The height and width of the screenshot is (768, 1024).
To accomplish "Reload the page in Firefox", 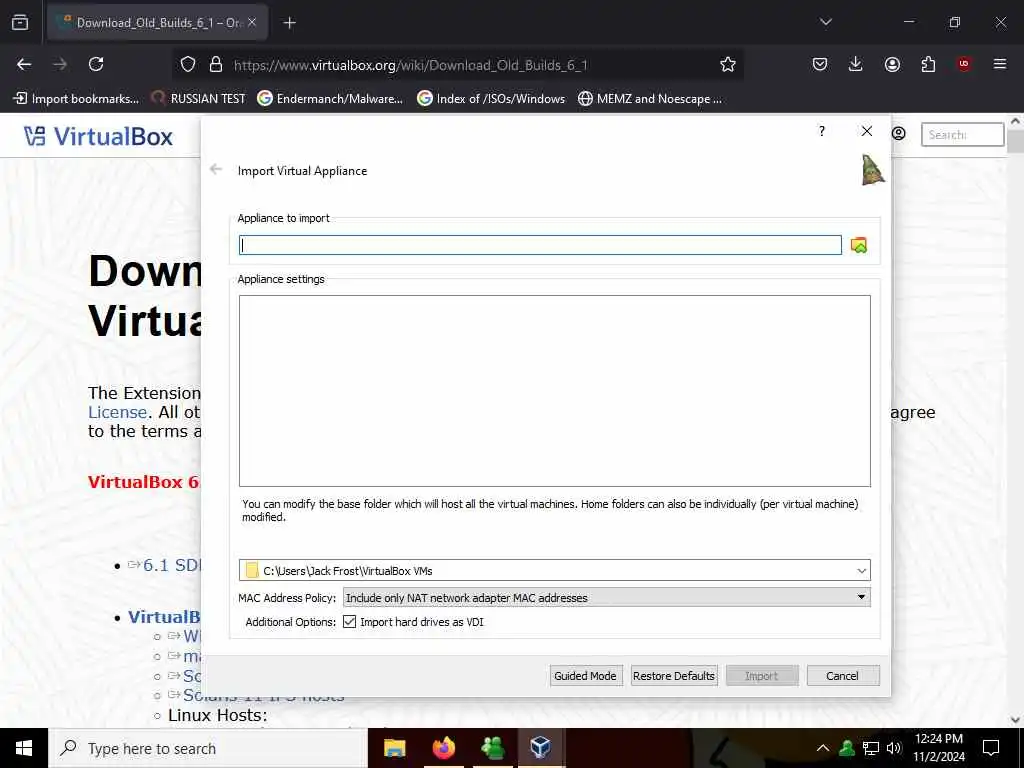I will pyautogui.click(x=96, y=64).
